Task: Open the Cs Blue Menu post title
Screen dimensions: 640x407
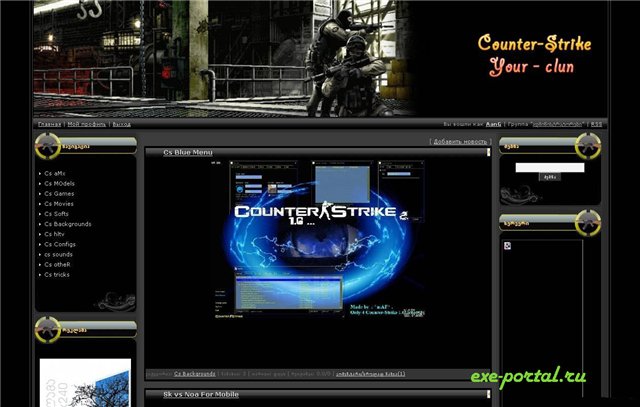Action: coord(188,152)
